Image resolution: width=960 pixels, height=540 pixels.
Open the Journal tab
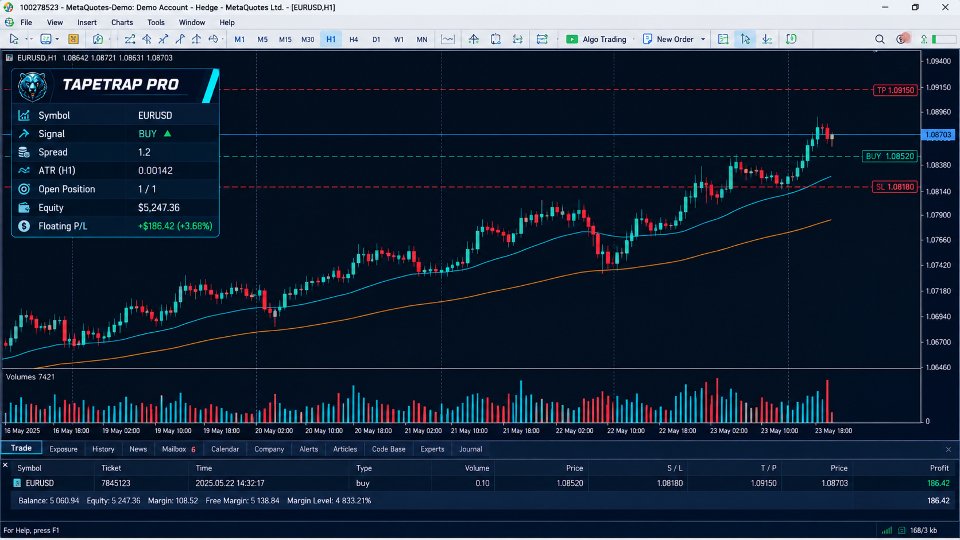(470, 449)
